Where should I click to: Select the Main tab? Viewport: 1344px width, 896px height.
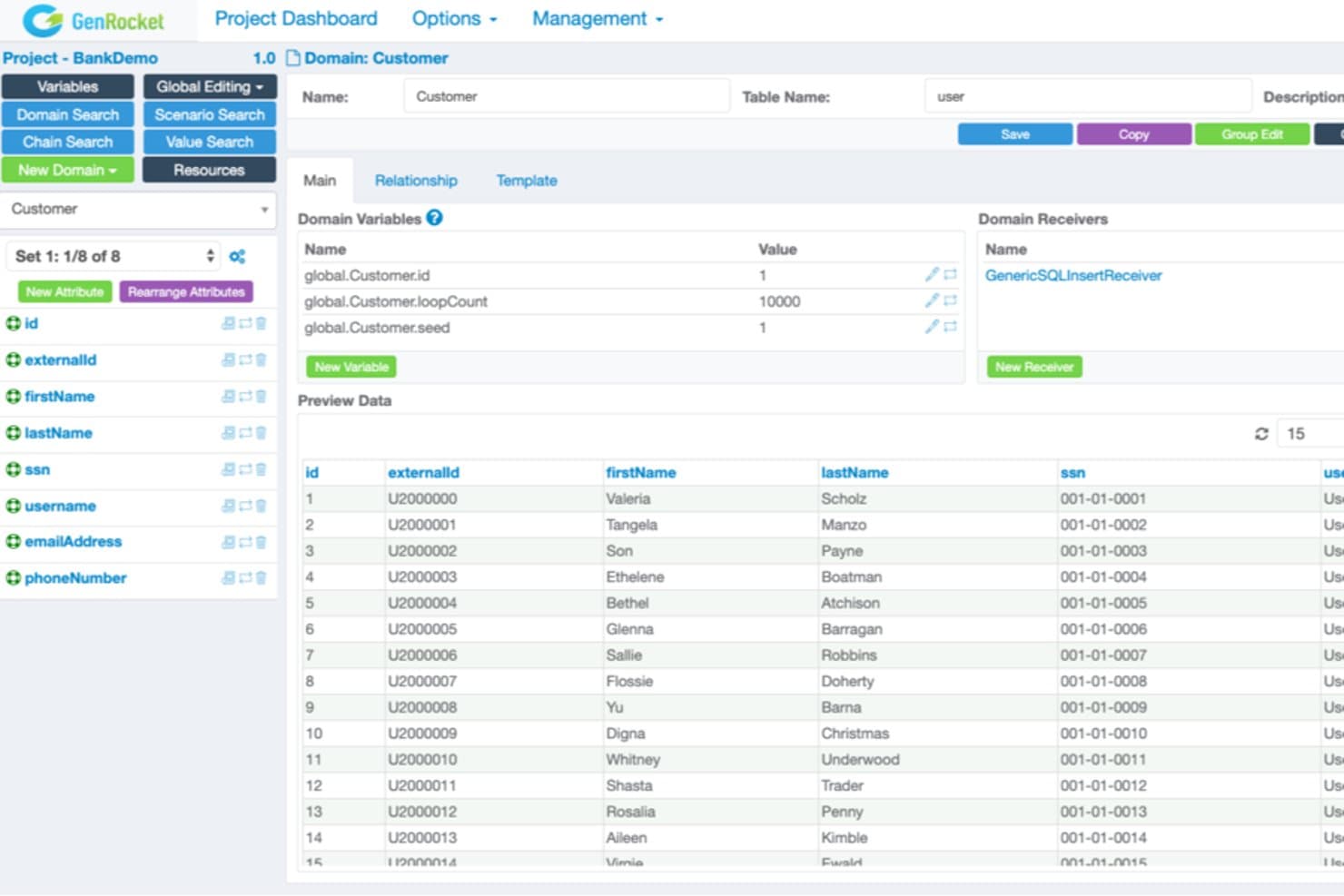tap(320, 181)
